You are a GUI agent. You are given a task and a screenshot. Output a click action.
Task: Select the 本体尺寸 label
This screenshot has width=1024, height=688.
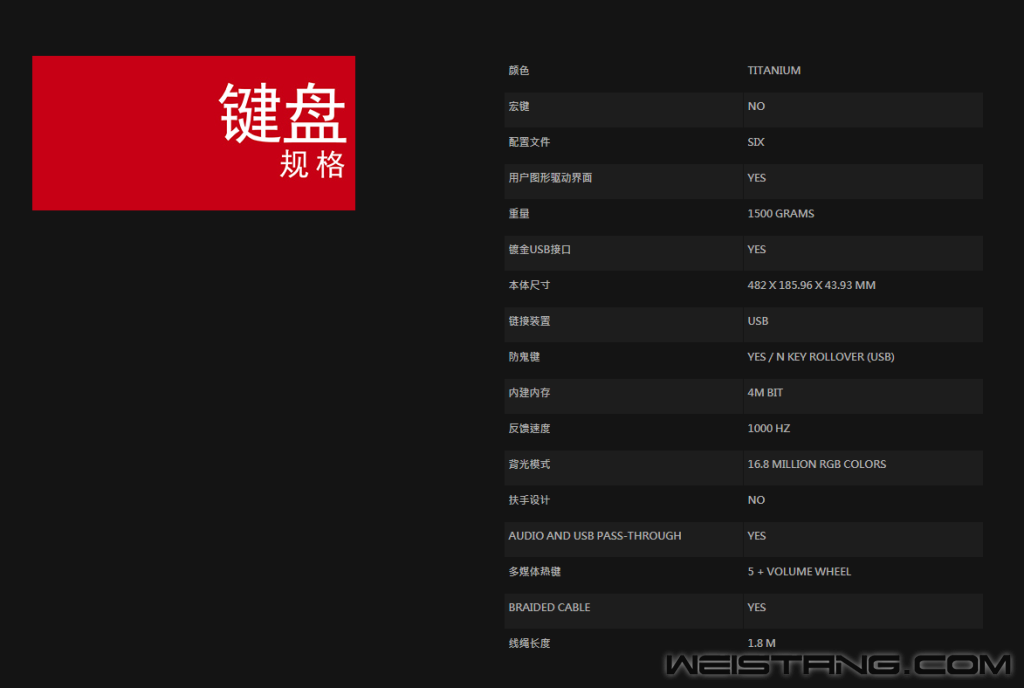[529, 285]
